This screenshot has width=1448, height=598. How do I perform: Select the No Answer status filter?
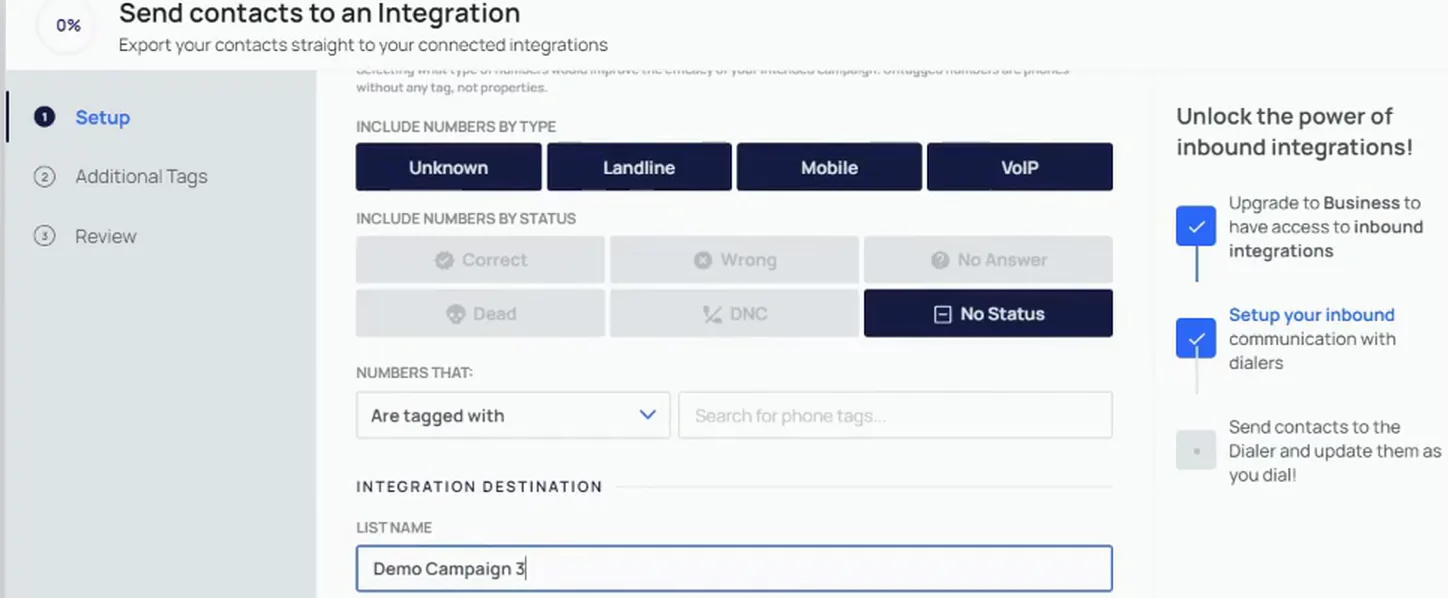(988, 260)
